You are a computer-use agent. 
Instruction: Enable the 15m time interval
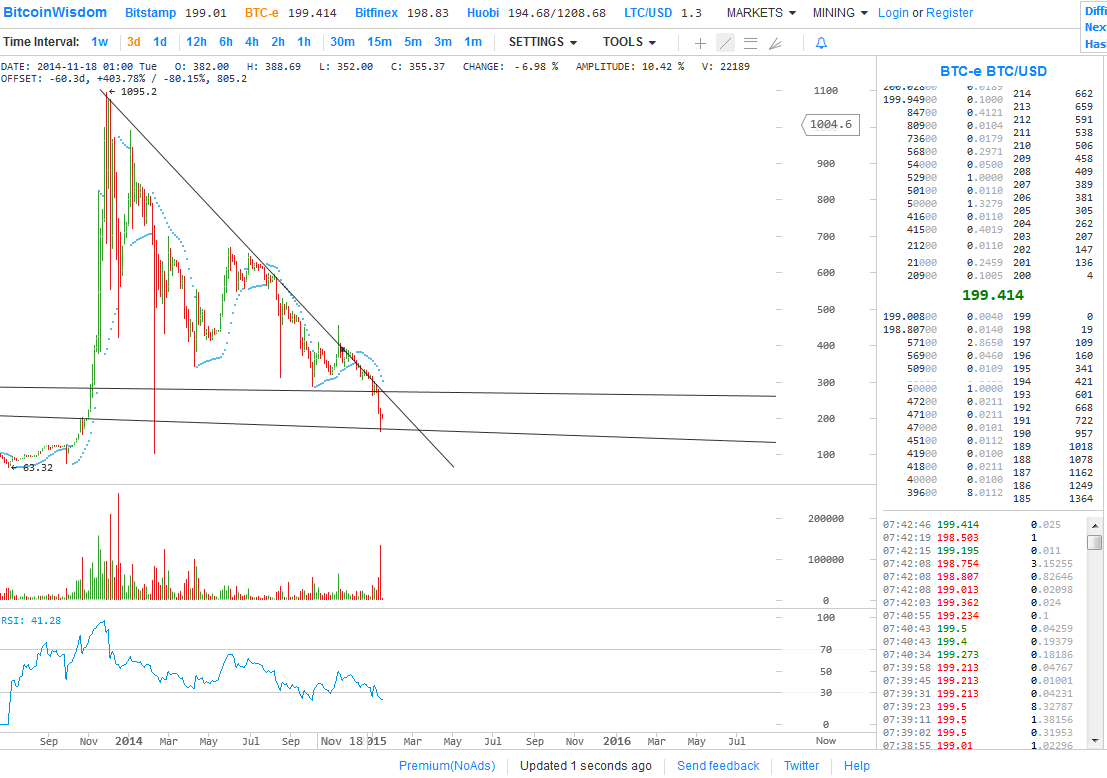point(379,42)
